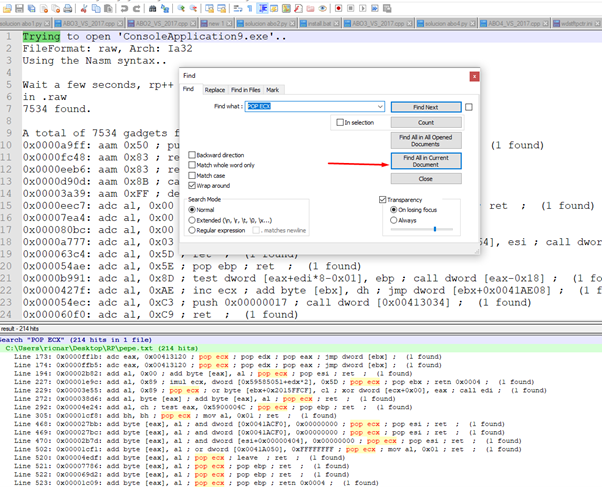Viewport: 602px width, 487px height.
Task: Adjust the transparency slider handle
Action: (x=435, y=229)
